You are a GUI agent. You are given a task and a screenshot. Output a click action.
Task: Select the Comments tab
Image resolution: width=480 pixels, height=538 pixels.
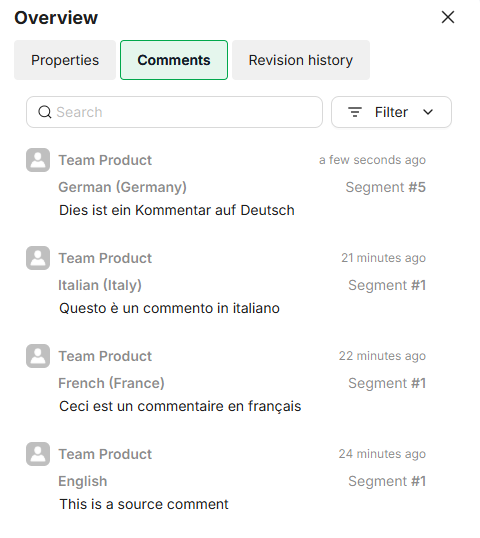pyautogui.click(x=174, y=60)
